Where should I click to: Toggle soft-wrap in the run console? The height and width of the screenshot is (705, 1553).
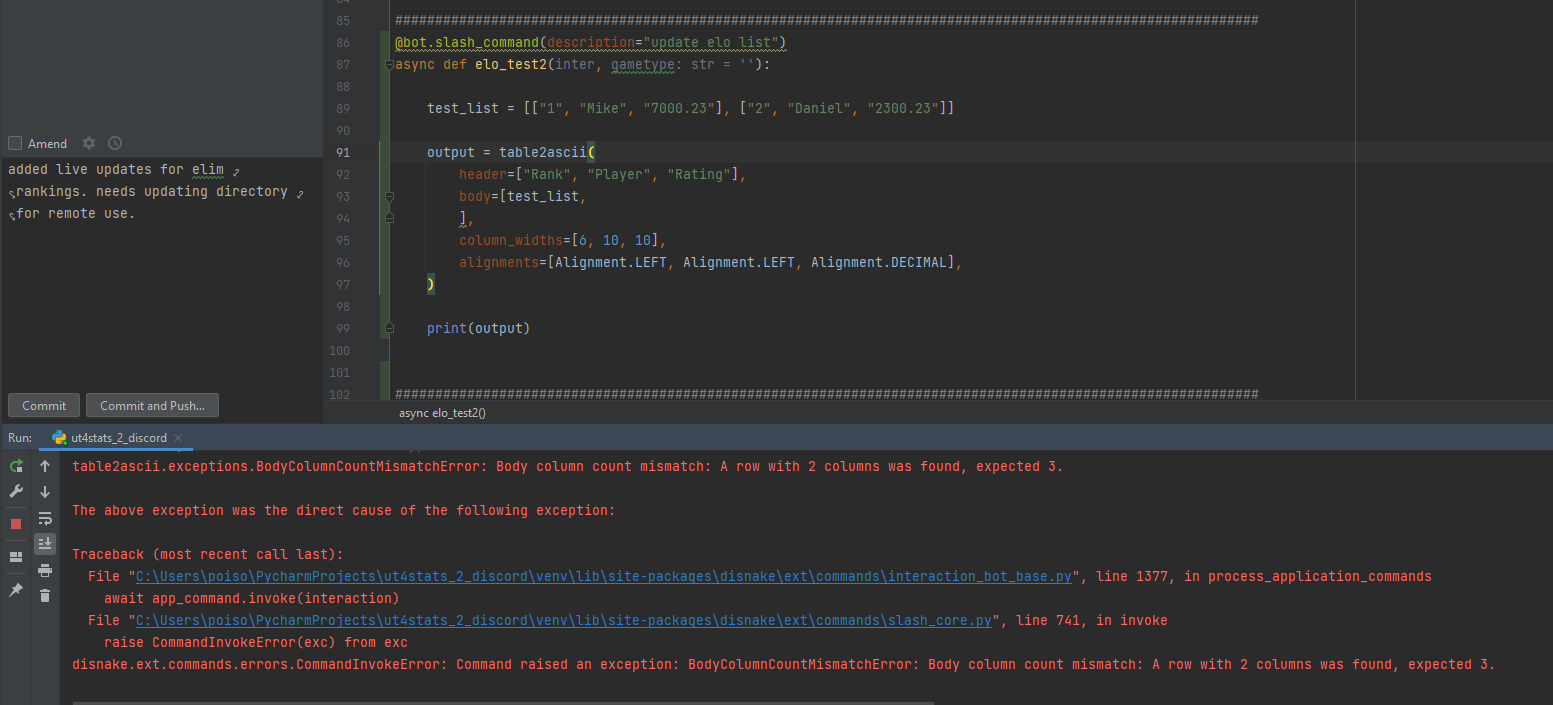click(44, 517)
